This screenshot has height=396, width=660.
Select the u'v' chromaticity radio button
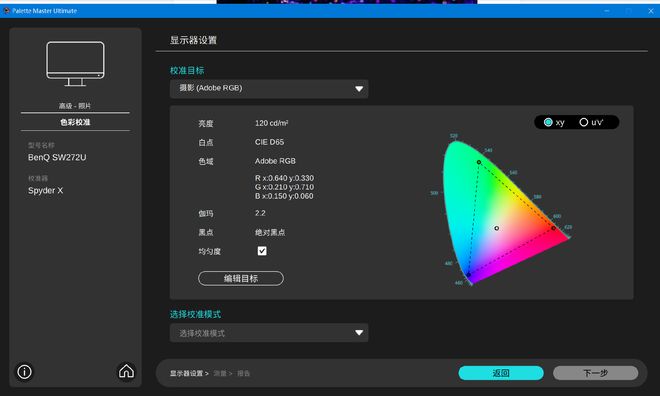pos(583,122)
